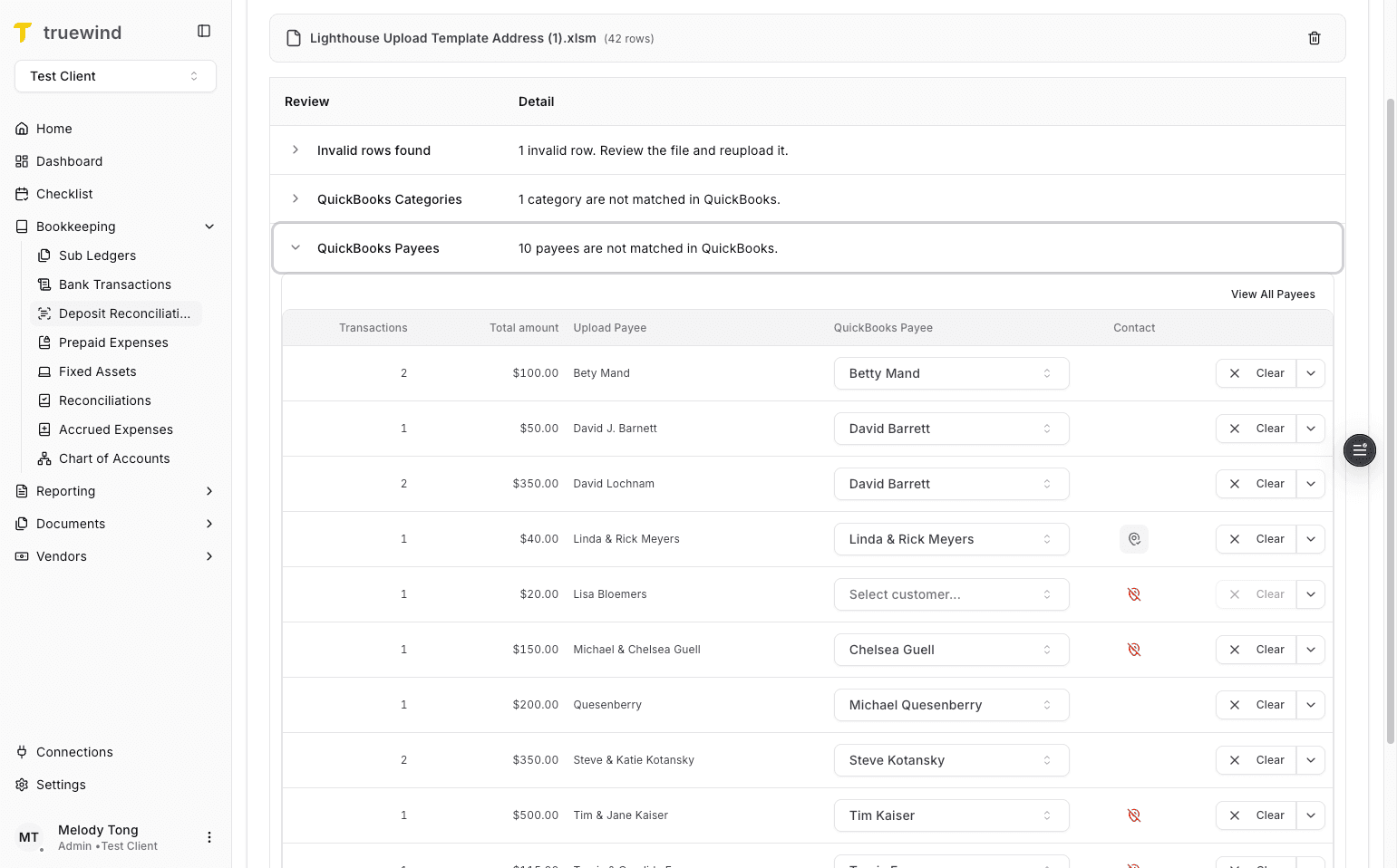Click the file icon next to the filename

click(x=293, y=38)
